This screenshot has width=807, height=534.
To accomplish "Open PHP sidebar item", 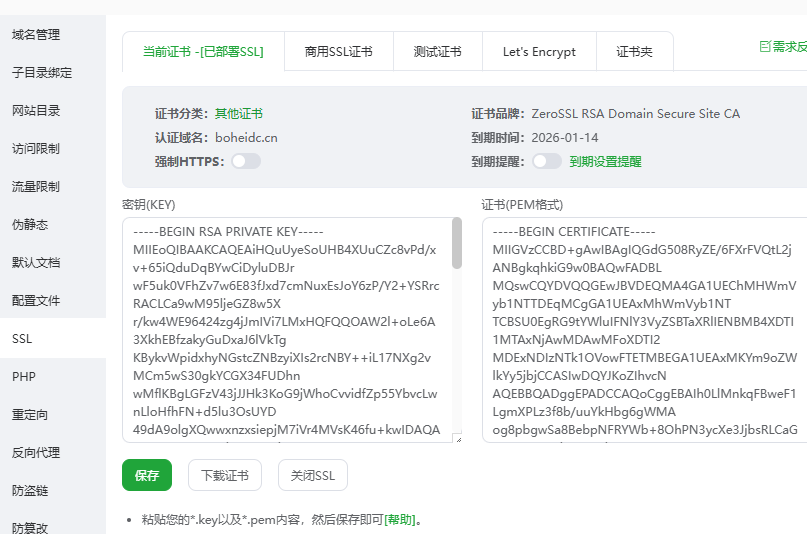I will click(x=24, y=377).
